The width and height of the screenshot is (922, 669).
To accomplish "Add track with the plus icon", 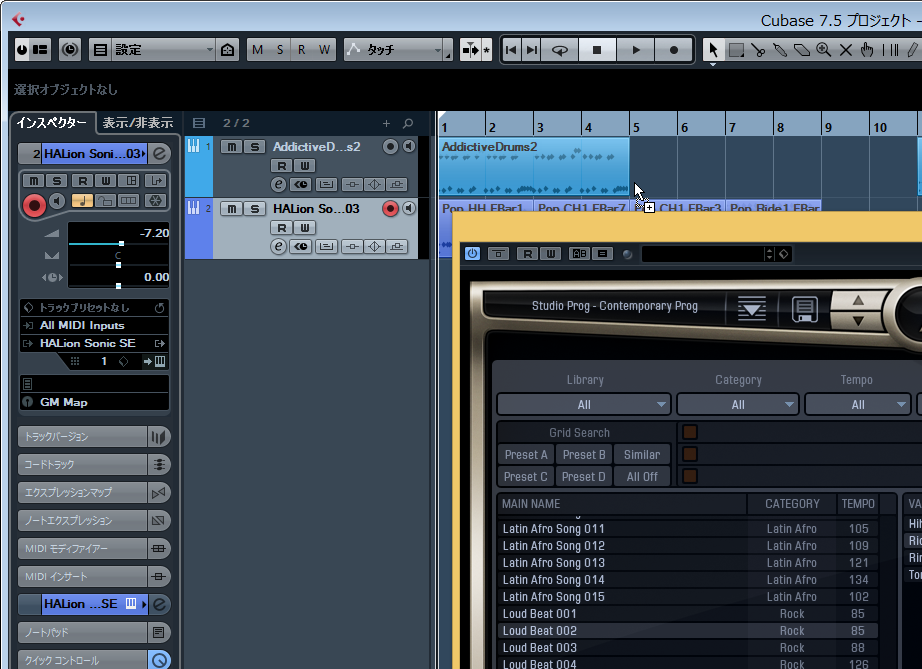I will click(386, 123).
